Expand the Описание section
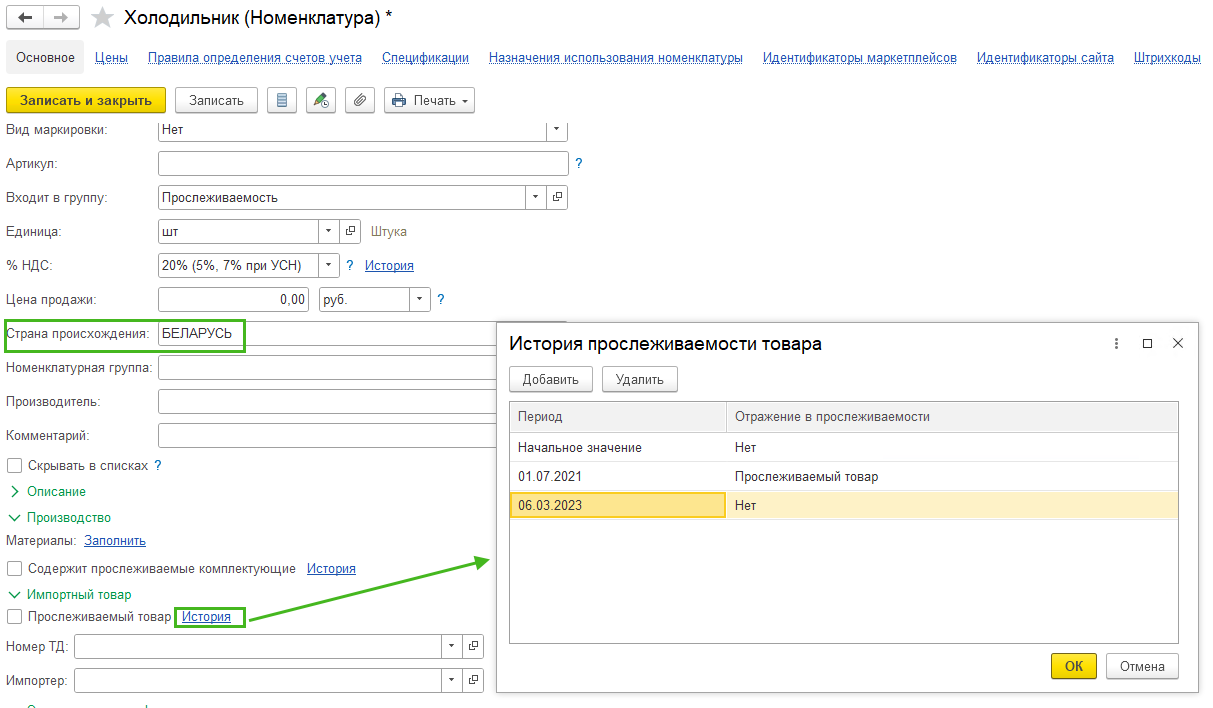This screenshot has height=708, width=1213. click(x=48, y=492)
